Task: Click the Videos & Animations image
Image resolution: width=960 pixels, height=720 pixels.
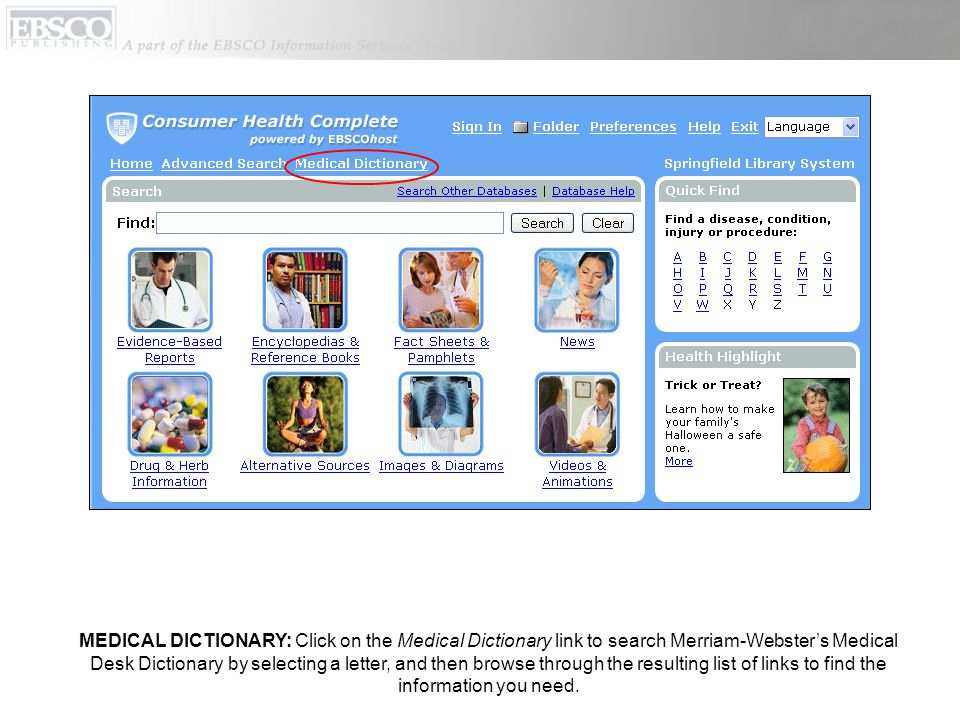Action: click(577, 414)
